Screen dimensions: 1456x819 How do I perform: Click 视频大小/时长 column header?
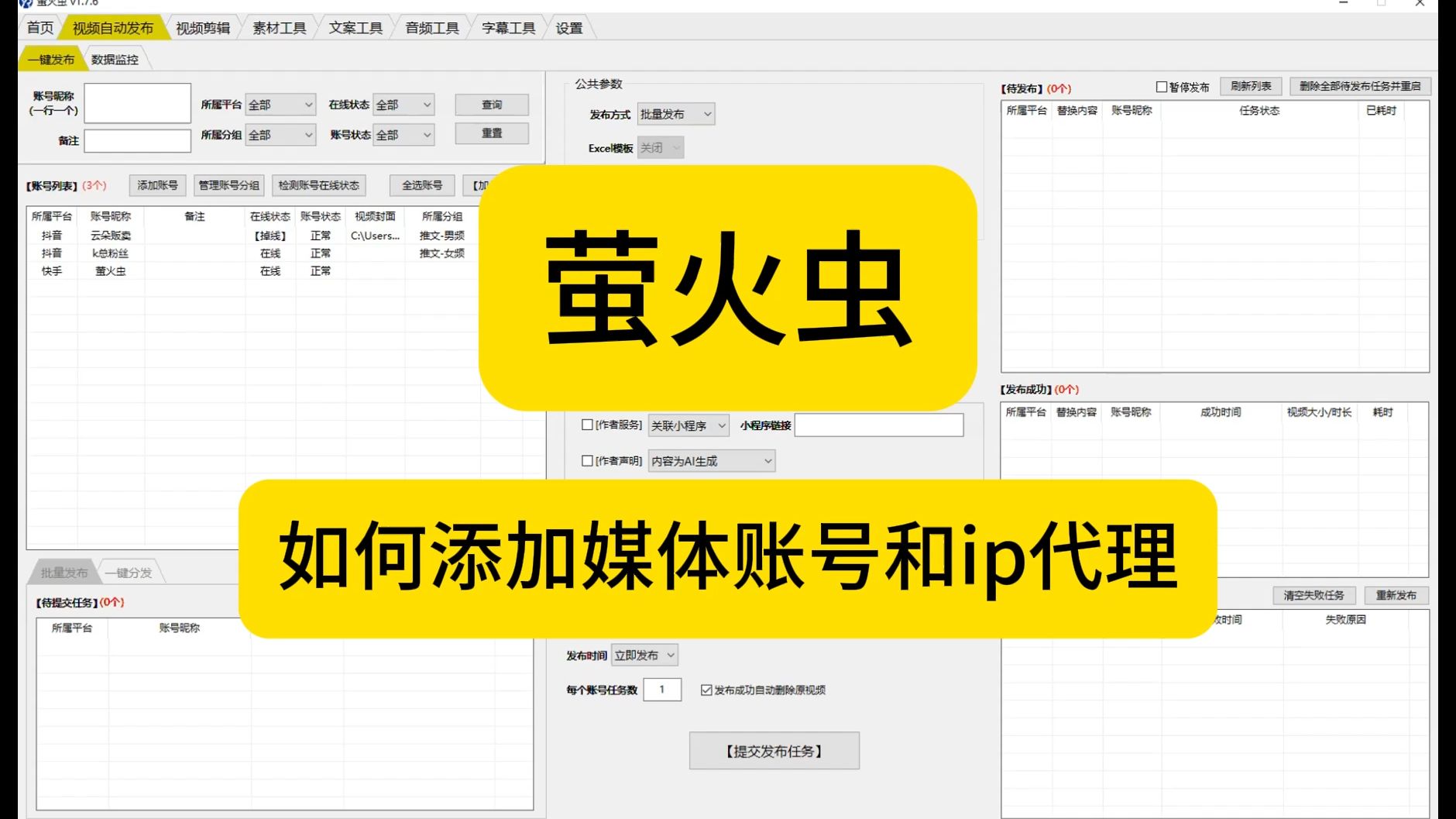(x=1319, y=412)
